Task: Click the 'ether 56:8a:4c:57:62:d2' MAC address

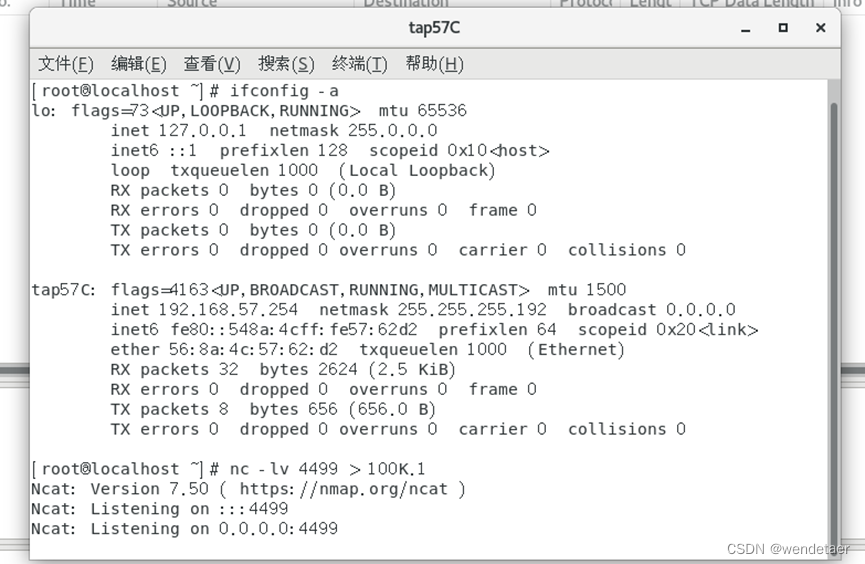Action: [224, 350]
